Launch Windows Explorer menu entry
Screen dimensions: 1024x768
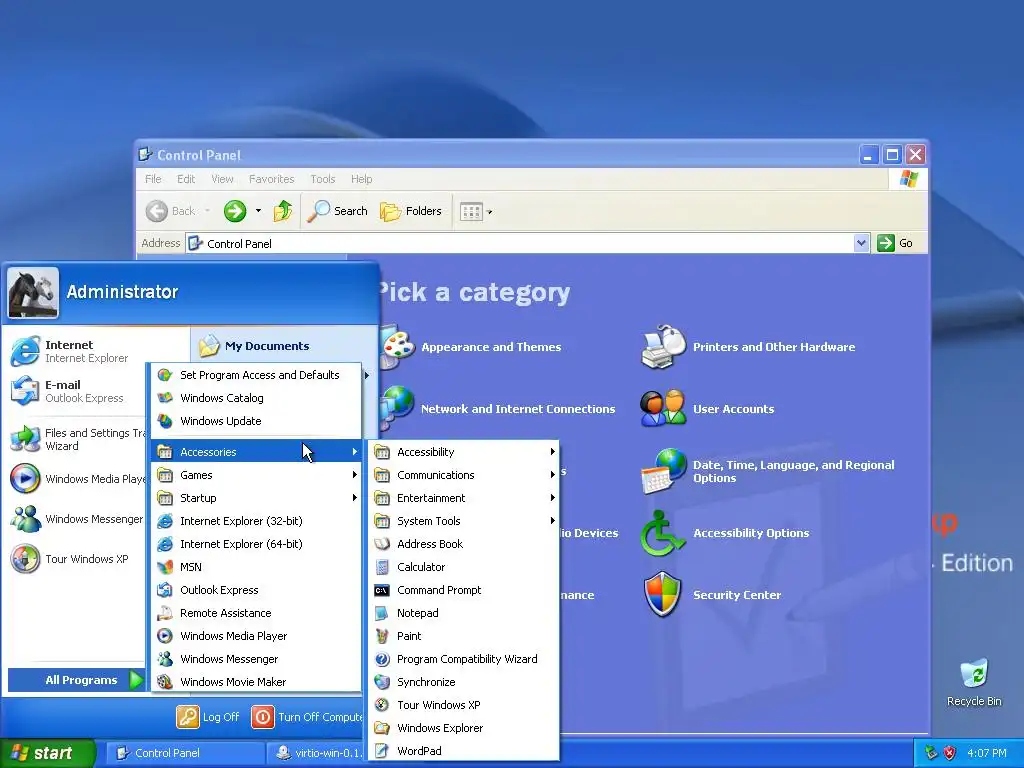click(x=464, y=728)
